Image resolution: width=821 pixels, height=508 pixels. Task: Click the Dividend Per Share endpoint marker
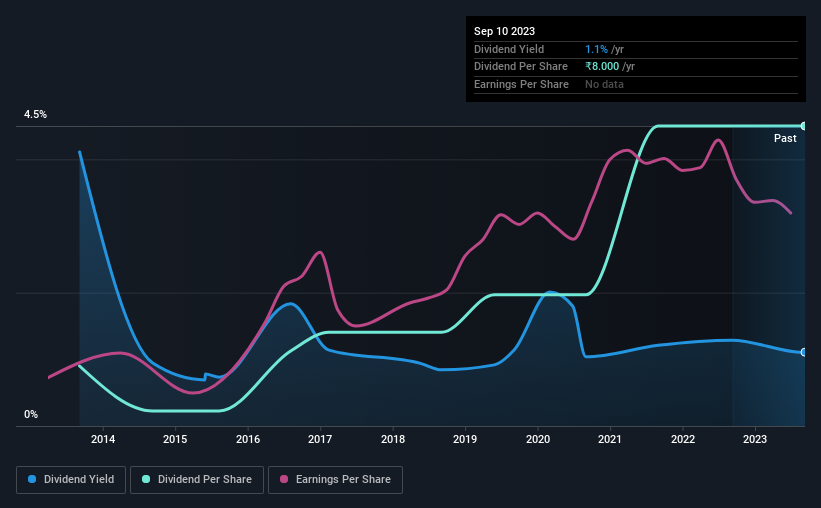[x=804, y=126]
